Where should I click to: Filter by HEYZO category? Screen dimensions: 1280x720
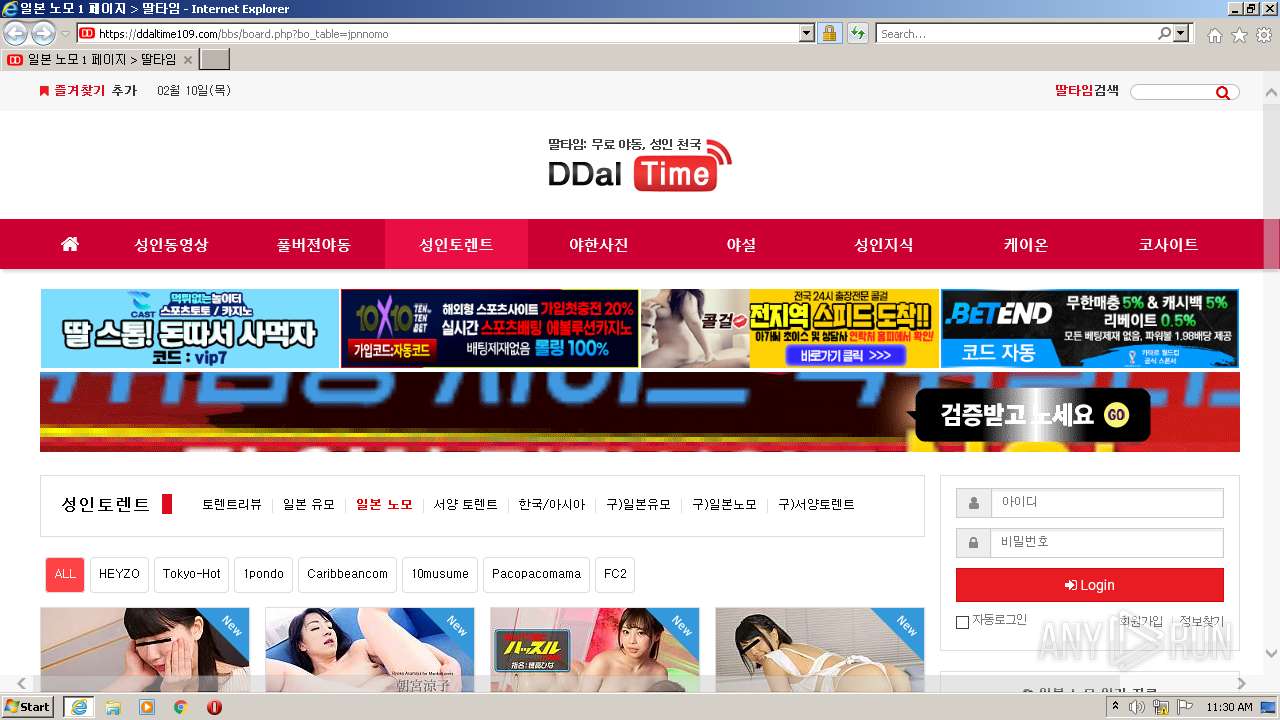click(119, 574)
